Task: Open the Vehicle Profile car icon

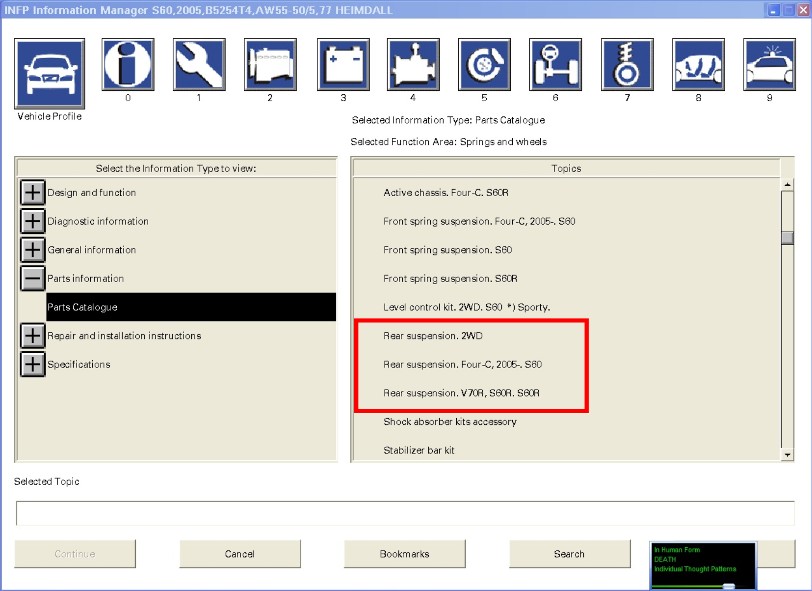Action: click(49, 73)
